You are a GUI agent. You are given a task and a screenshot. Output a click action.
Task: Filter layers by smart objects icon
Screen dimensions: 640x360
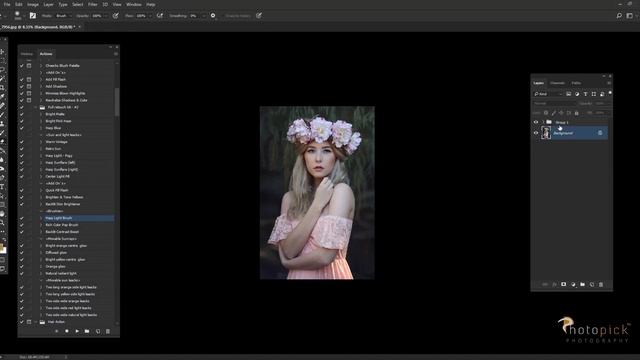(x=602, y=94)
